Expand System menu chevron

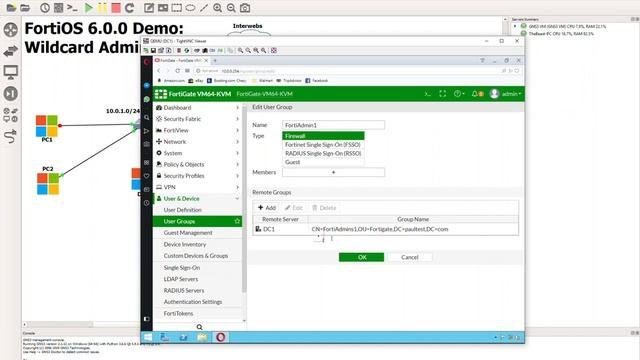237,153
